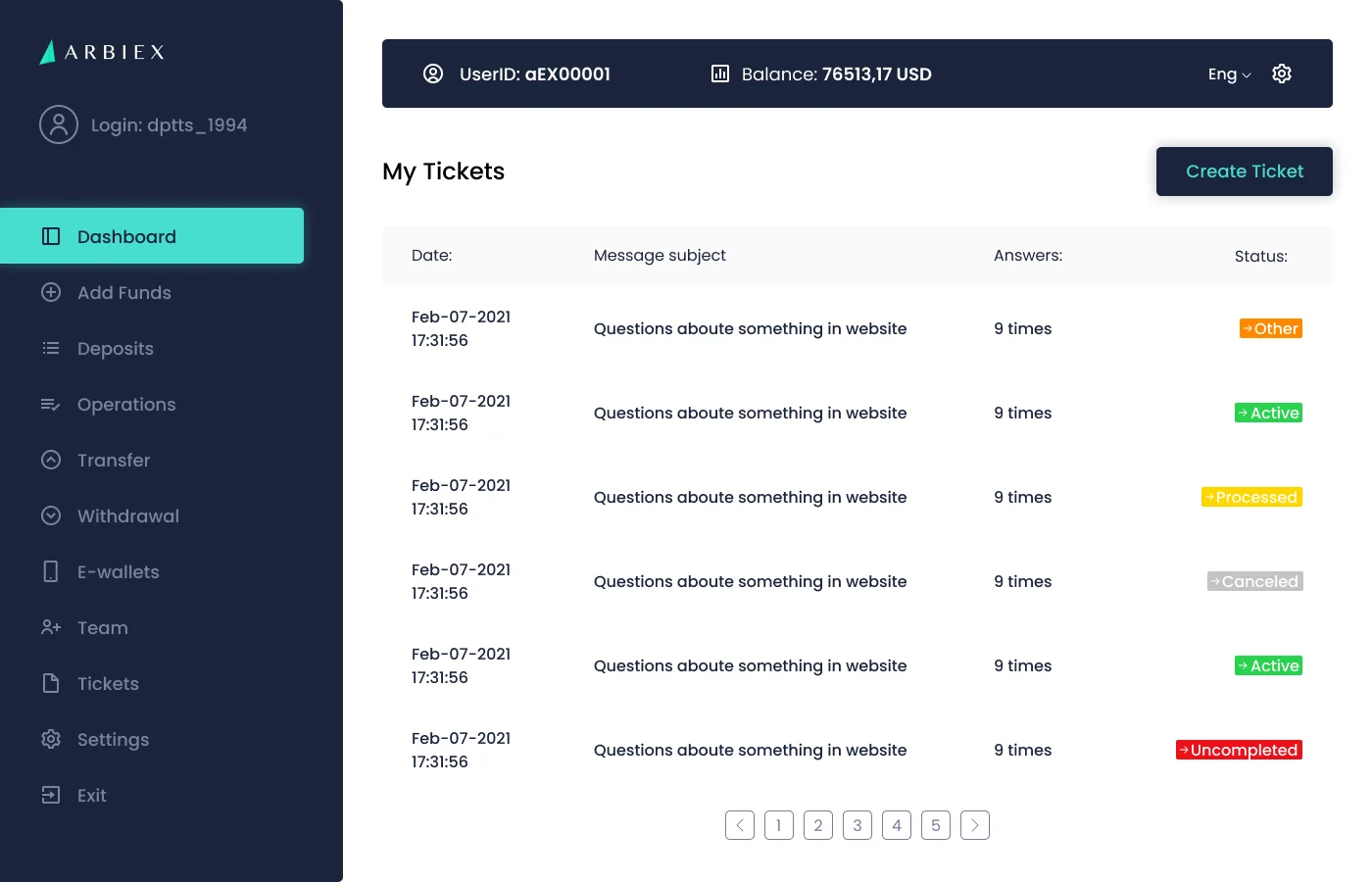The image size is (1372, 882).
Task: Expand the Eng language dropdown
Action: pos(1229,74)
